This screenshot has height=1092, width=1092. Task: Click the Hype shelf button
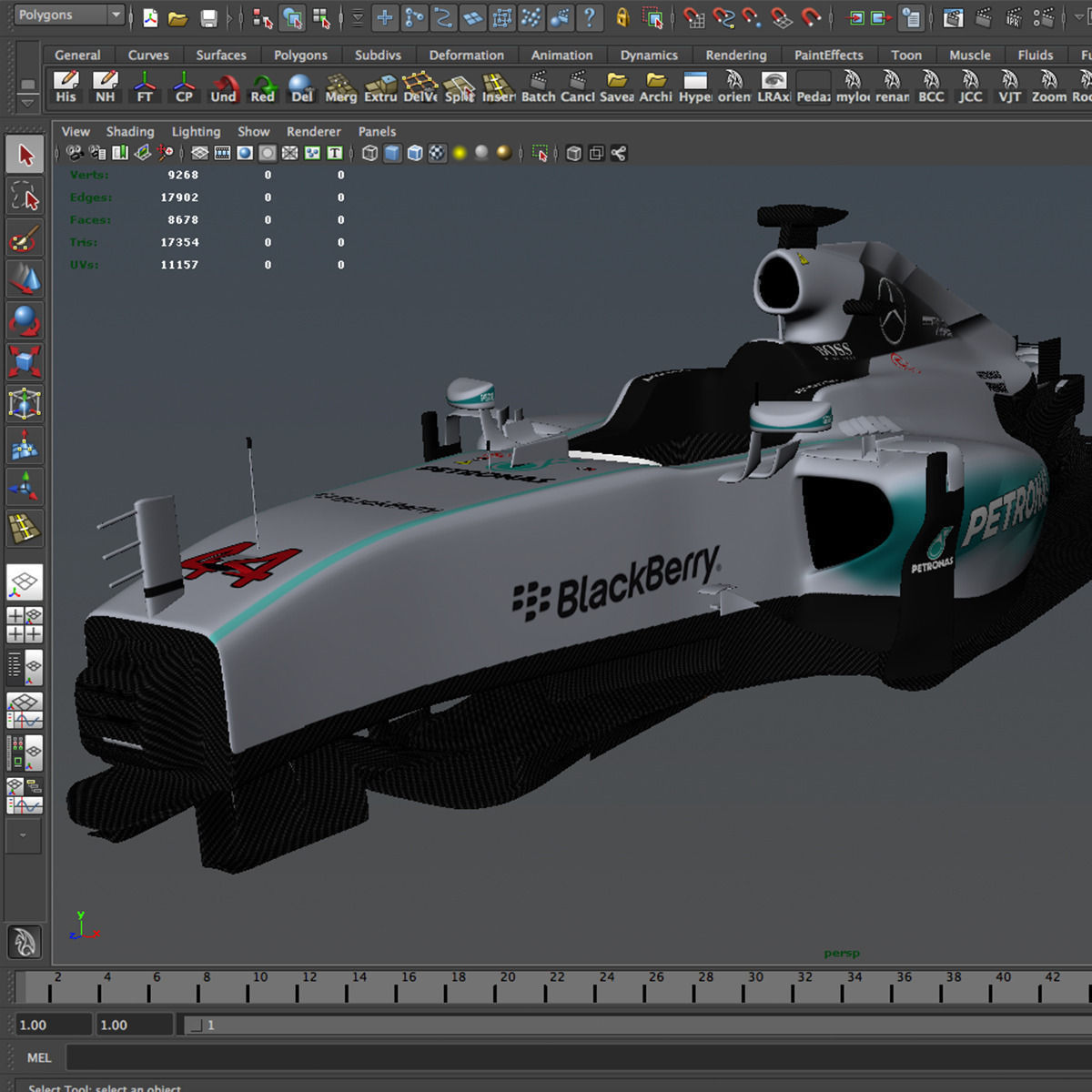click(x=695, y=88)
